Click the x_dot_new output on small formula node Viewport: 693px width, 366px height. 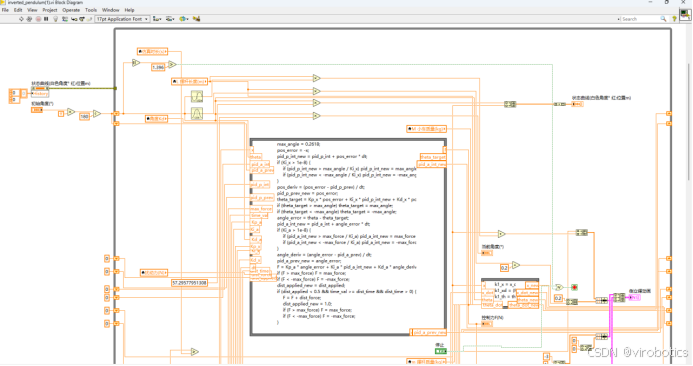pos(527,293)
